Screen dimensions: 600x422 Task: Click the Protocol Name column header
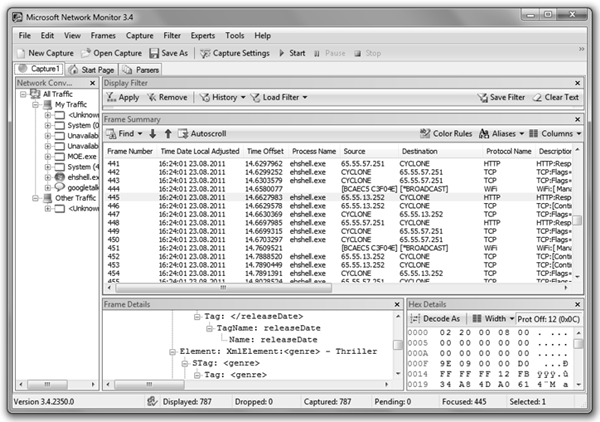pyautogui.click(x=509, y=152)
